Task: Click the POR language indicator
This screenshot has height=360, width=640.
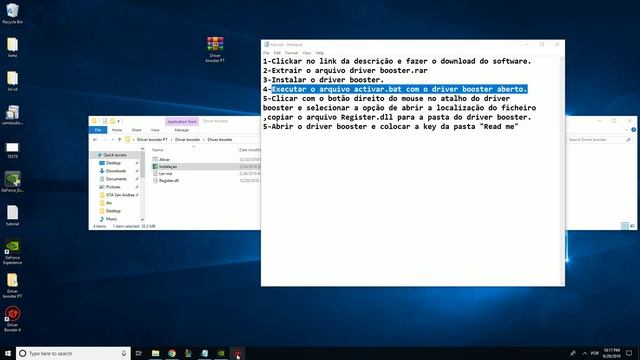Action: (595, 353)
